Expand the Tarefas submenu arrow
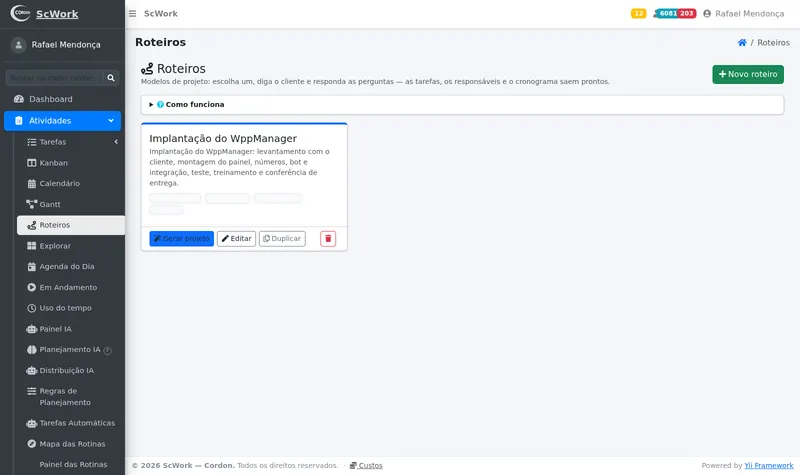The width and height of the screenshot is (800, 475). coord(116,142)
